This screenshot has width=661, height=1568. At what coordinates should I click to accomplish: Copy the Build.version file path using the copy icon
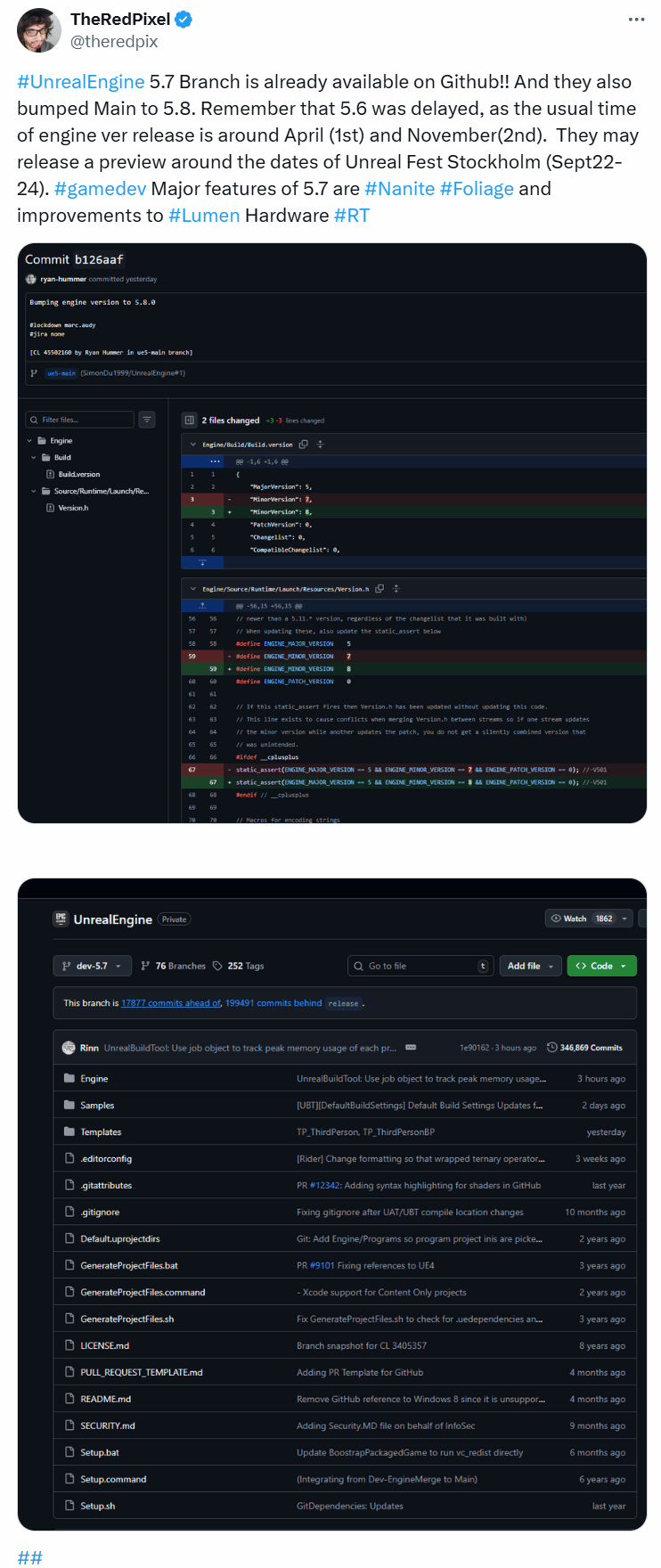point(304,445)
